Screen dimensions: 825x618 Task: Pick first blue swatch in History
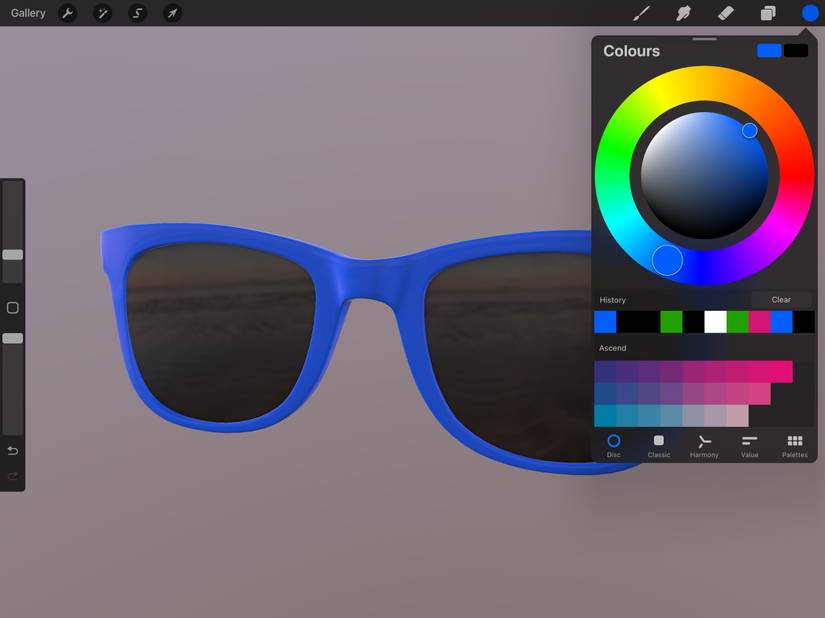tap(605, 322)
